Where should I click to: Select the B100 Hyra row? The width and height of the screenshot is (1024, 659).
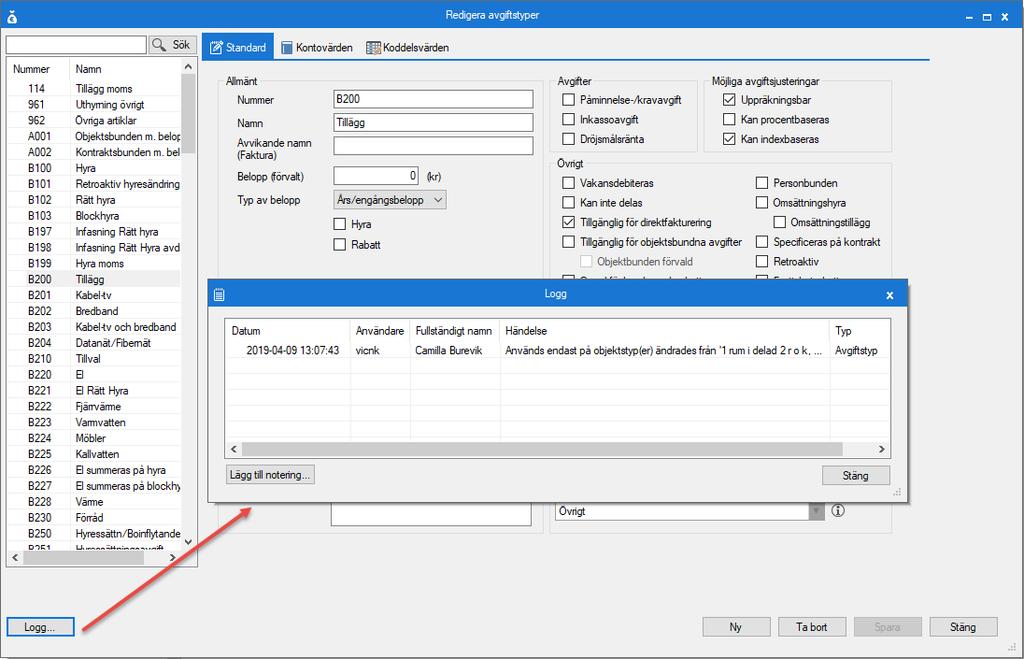coord(95,168)
